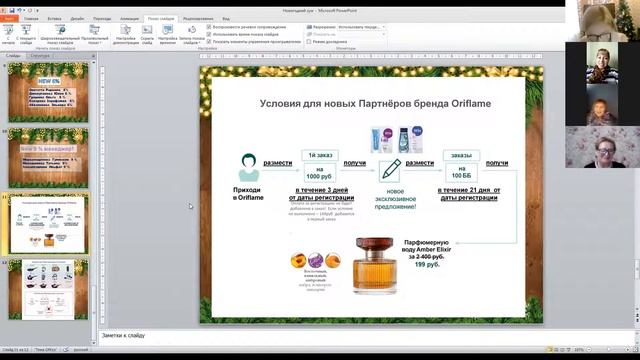The width and height of the screenshot is (640, 360).
Task: Select 'новое эксклюзивное предложение!' text
Action: pos(395,199)
